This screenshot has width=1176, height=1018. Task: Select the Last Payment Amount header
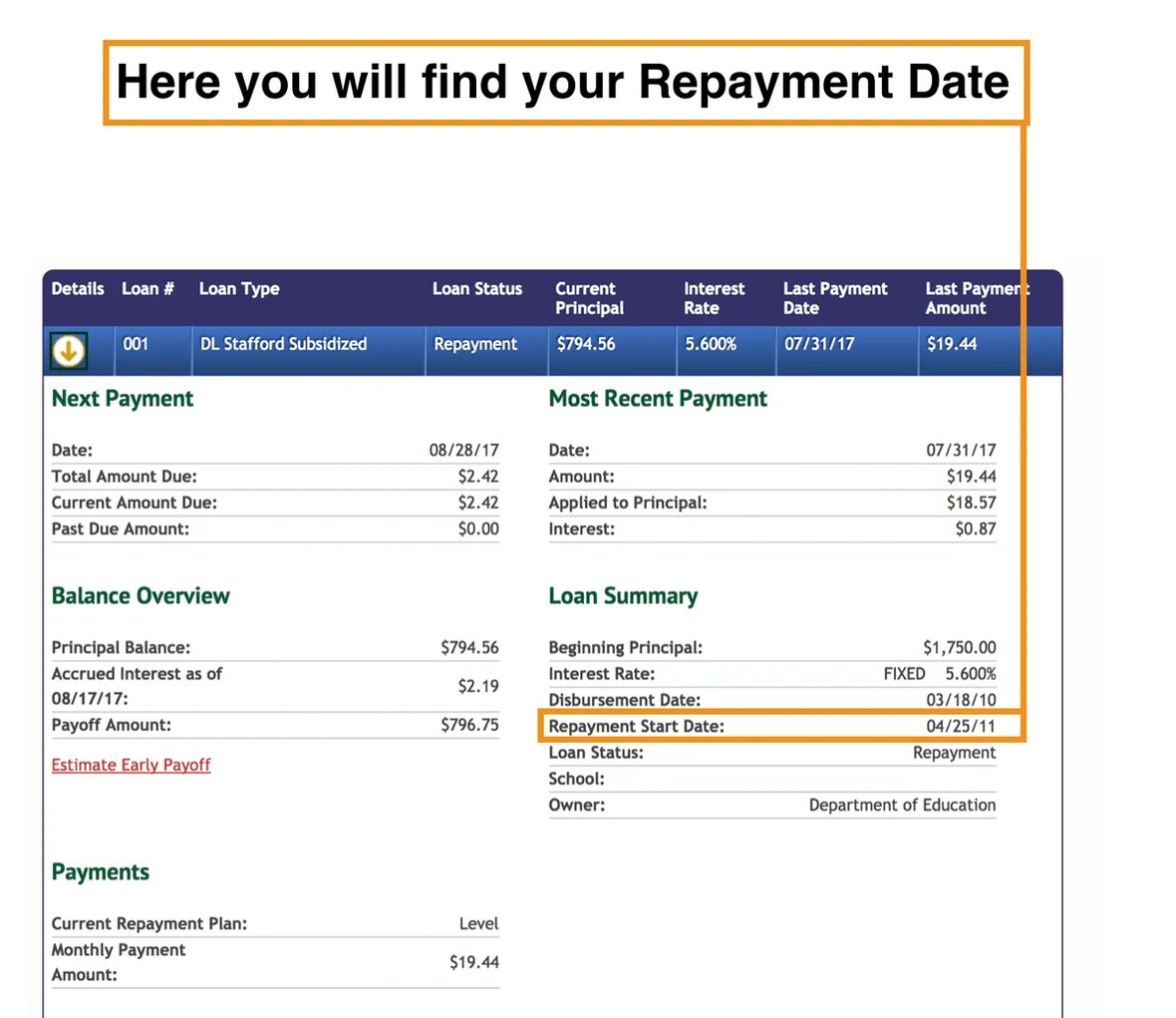pyautogui.click(x=977, y=298)
